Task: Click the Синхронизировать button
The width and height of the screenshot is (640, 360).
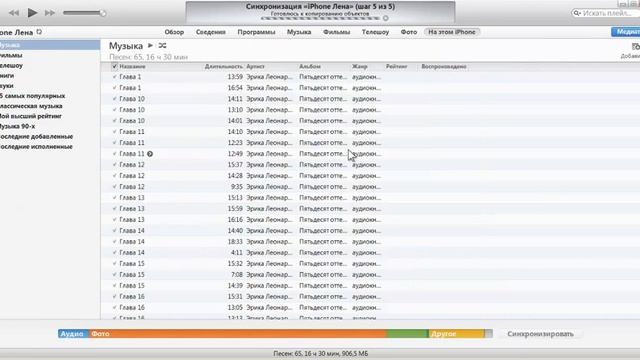Action: (540, 334)
